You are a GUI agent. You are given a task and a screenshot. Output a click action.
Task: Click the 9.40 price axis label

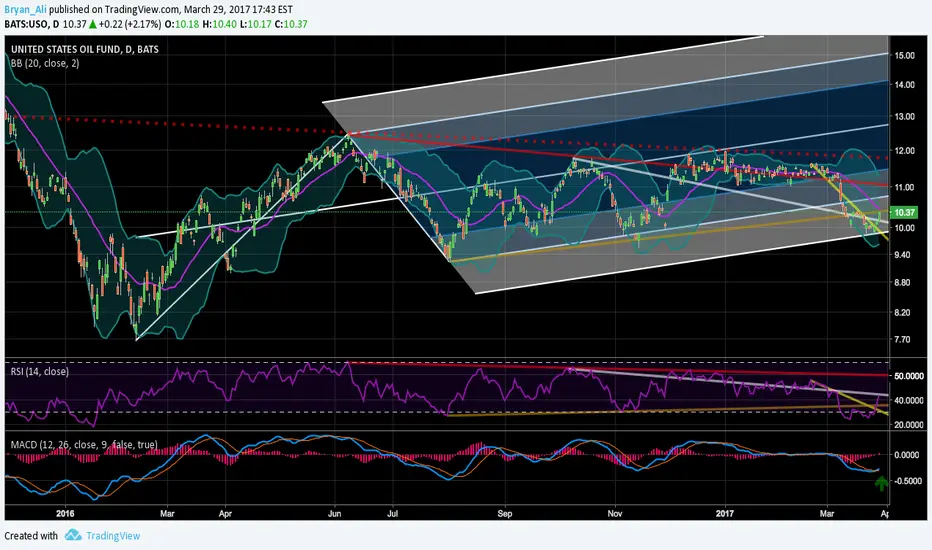pyautogui.click(x=903, y=254)
